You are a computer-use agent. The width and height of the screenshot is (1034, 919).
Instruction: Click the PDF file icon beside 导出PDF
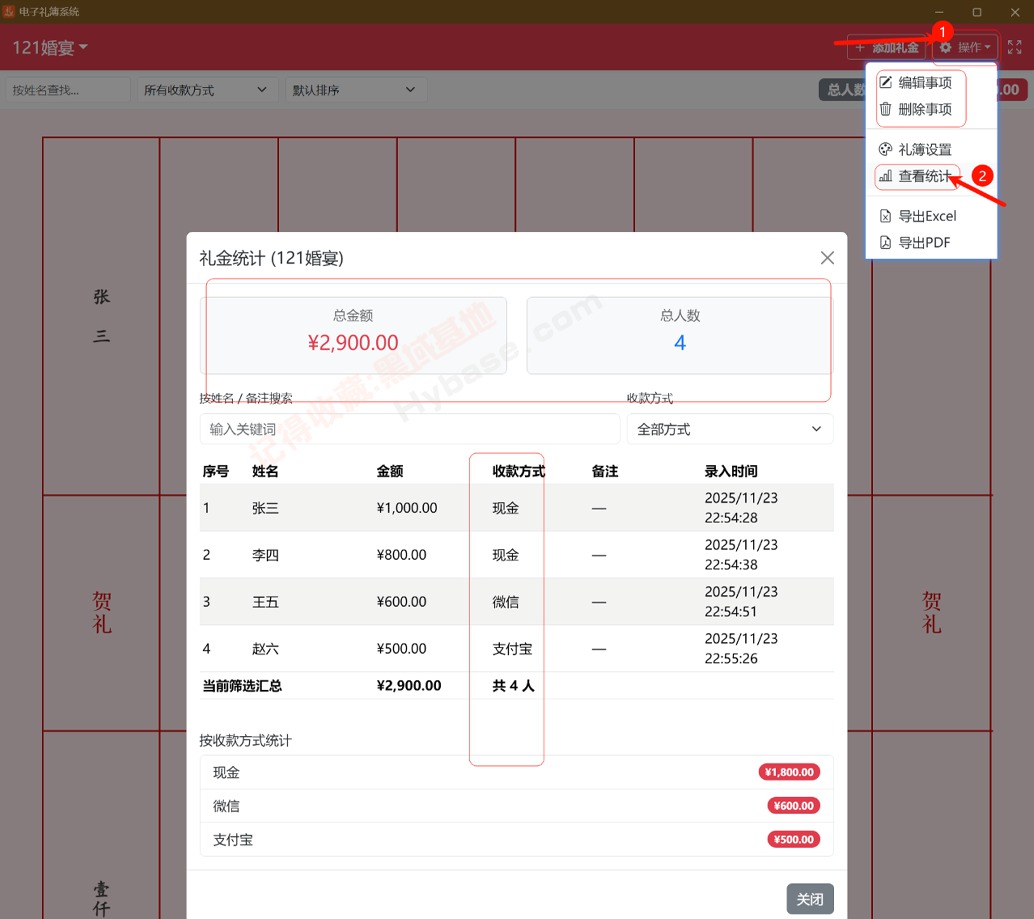coord(886,242)
